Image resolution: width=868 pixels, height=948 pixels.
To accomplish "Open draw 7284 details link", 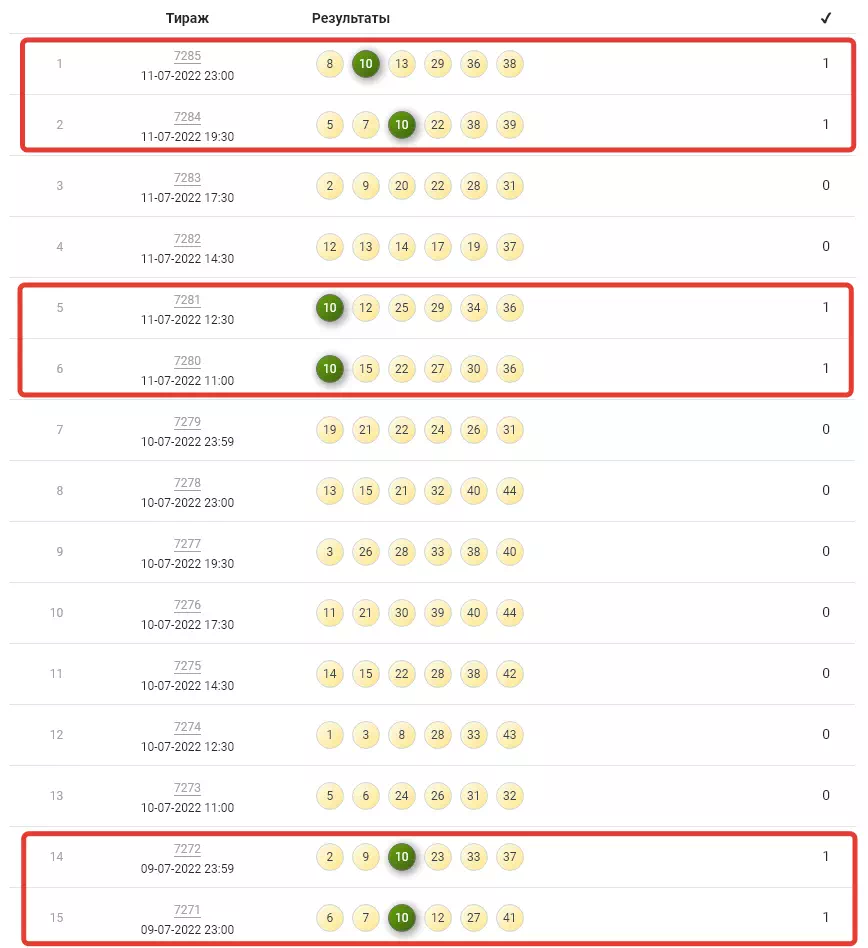I will (x=187, y=117).
